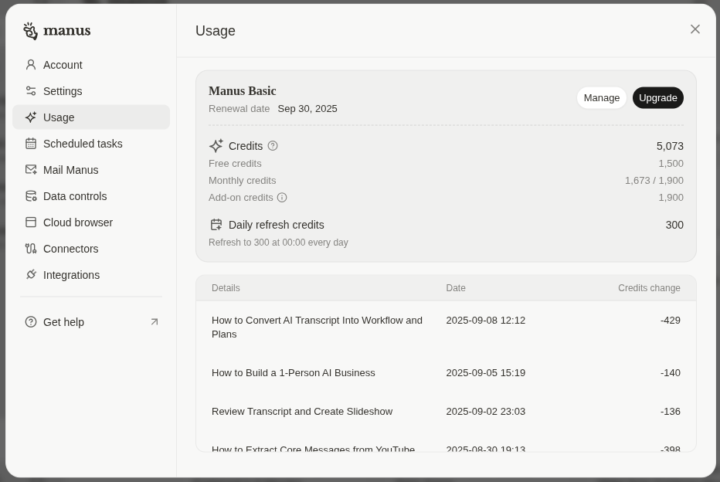The image size is (720, 482).
Task: Switch to Cloud browser section
Action: pos(91,222)
